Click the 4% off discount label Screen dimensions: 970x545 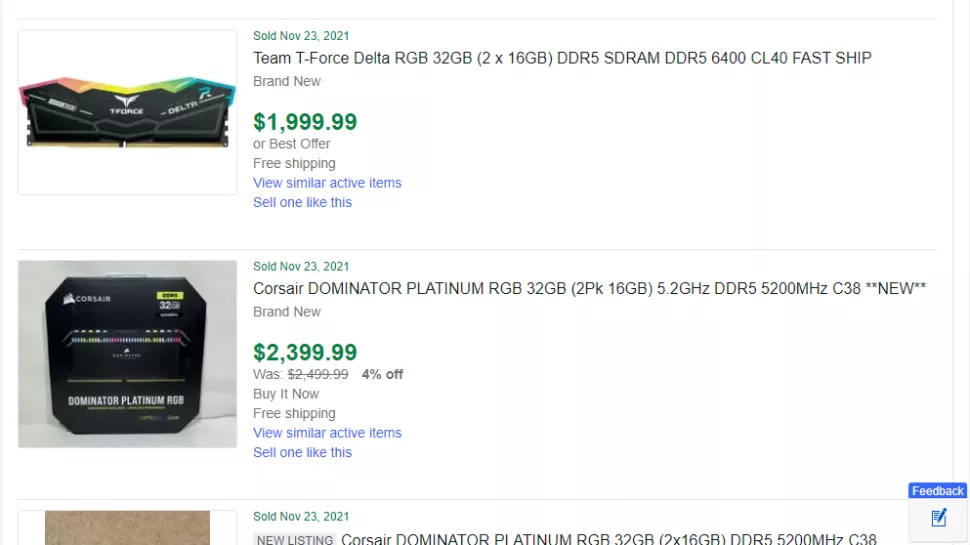382,374
